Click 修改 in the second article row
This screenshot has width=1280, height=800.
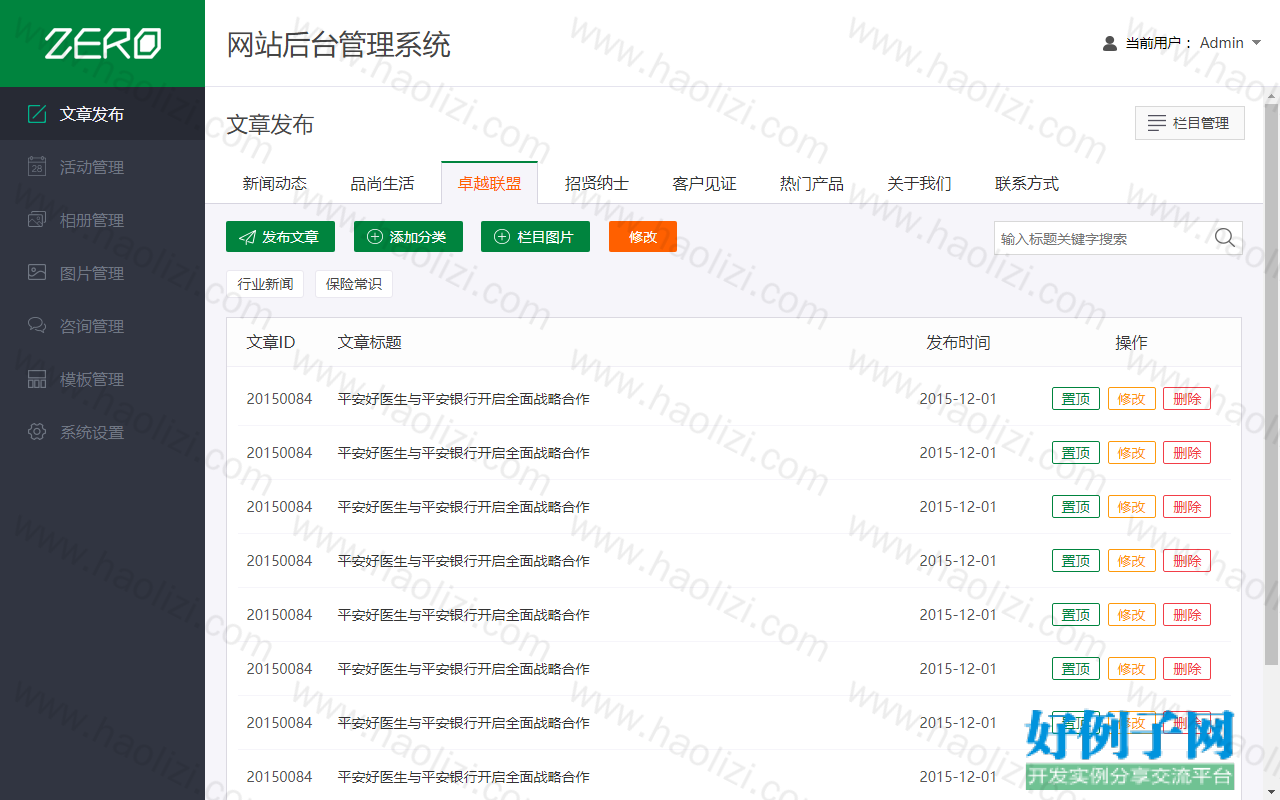pos(1131,452)
